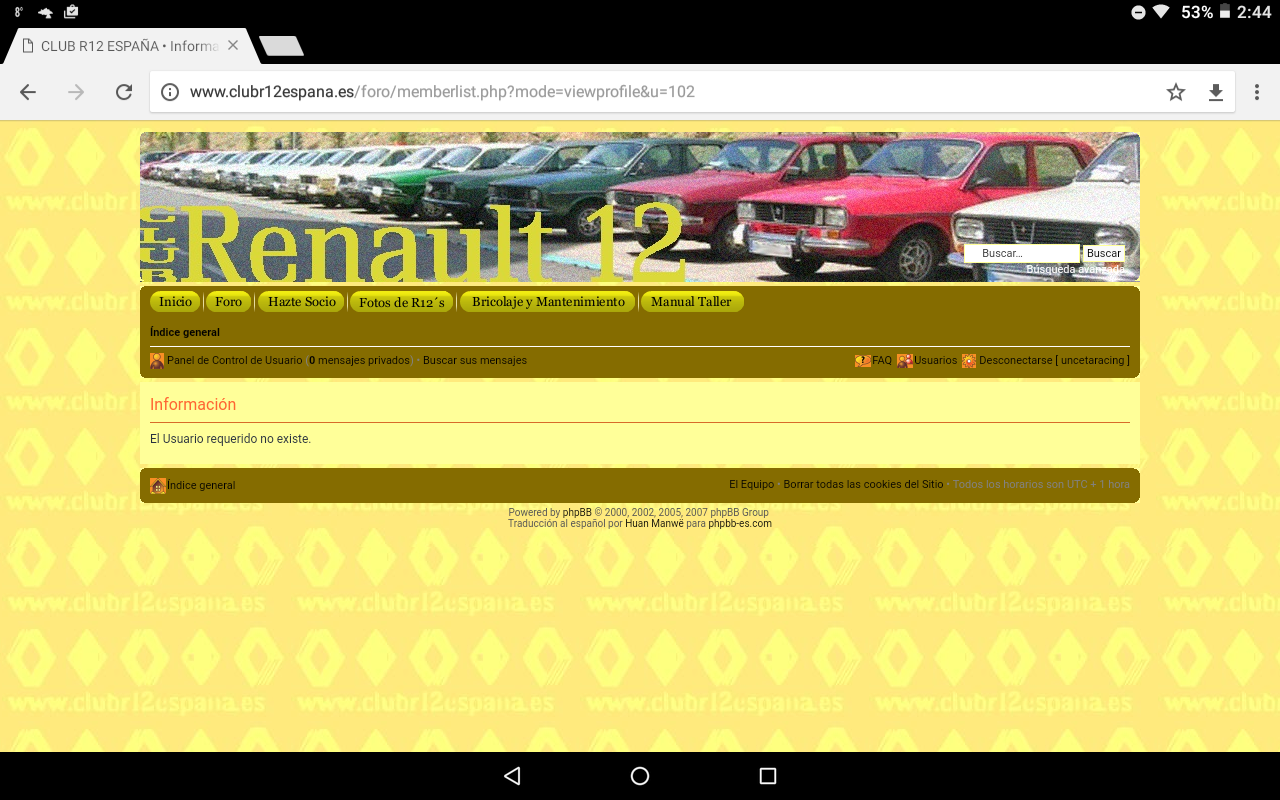This screenshot has width=1280, height=800.
Task: Tap the download icon in toolbar
Action: 1216,92
